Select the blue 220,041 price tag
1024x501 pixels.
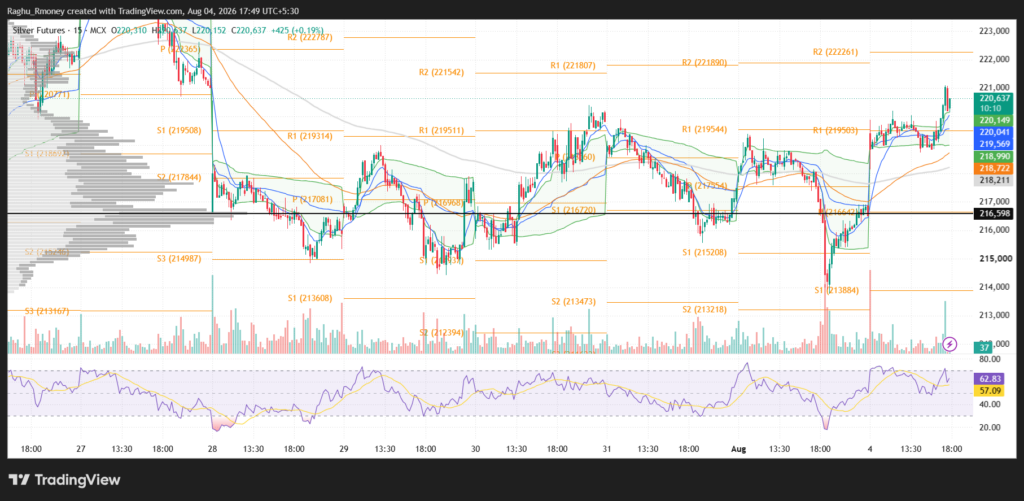tap(993, 132)
